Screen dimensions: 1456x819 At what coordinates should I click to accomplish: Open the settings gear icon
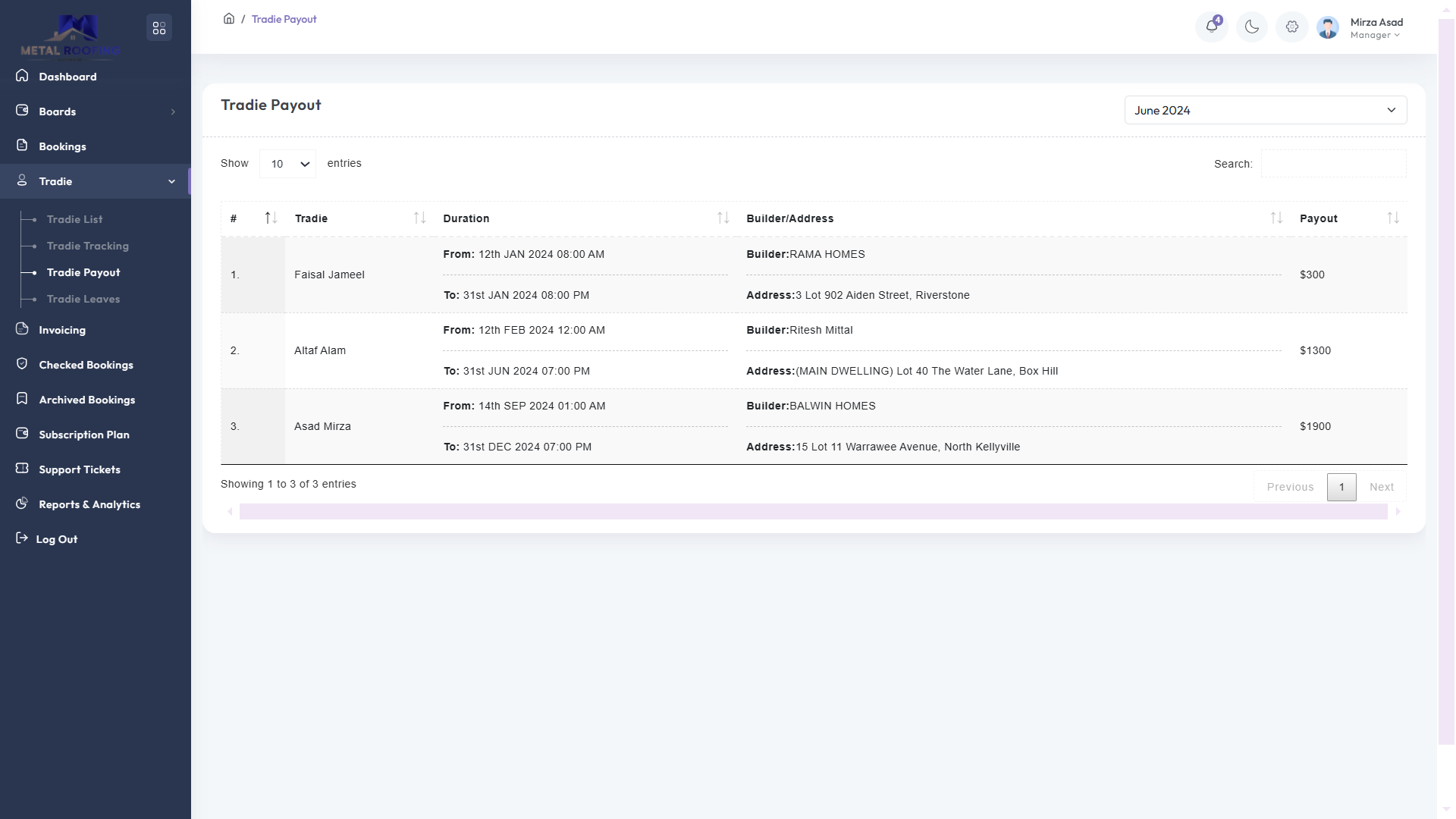[x=1292, y=27]
